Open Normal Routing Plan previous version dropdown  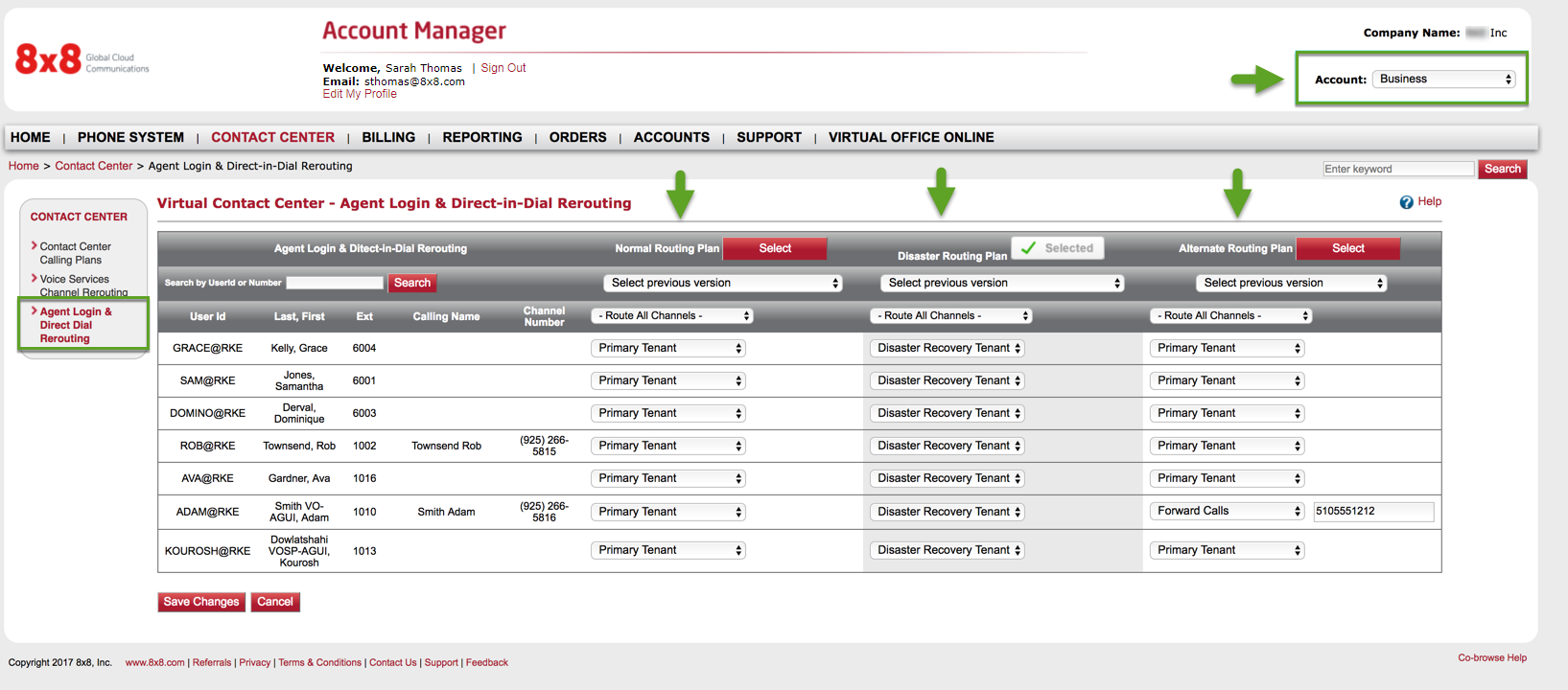(722, 283)
